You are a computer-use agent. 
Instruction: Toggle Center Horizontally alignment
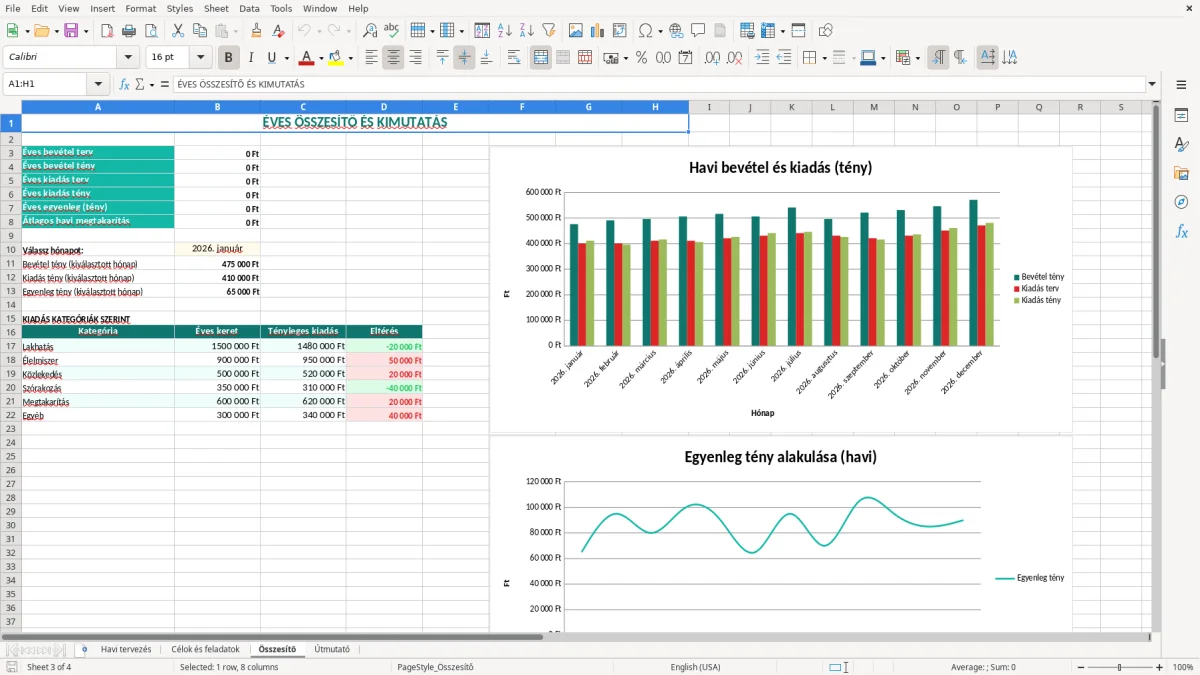click(393, 58)
